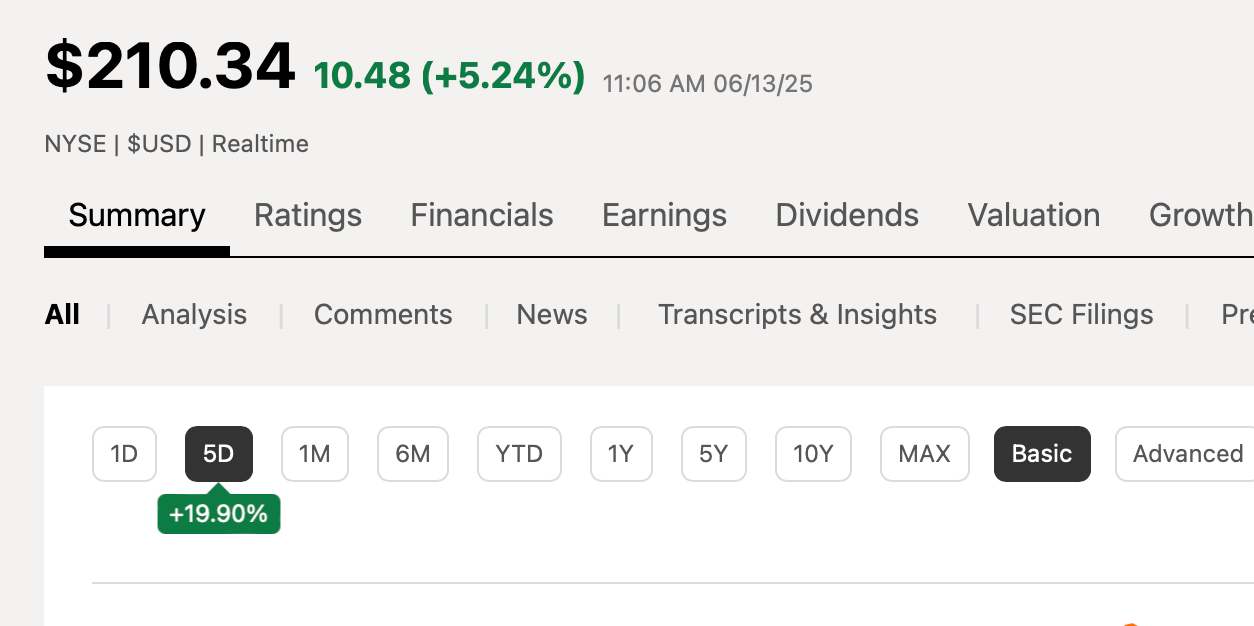The height and width of the screenshot is (626, 1254).
Task: Go to the Financials tab
Action: click(482, 216)
